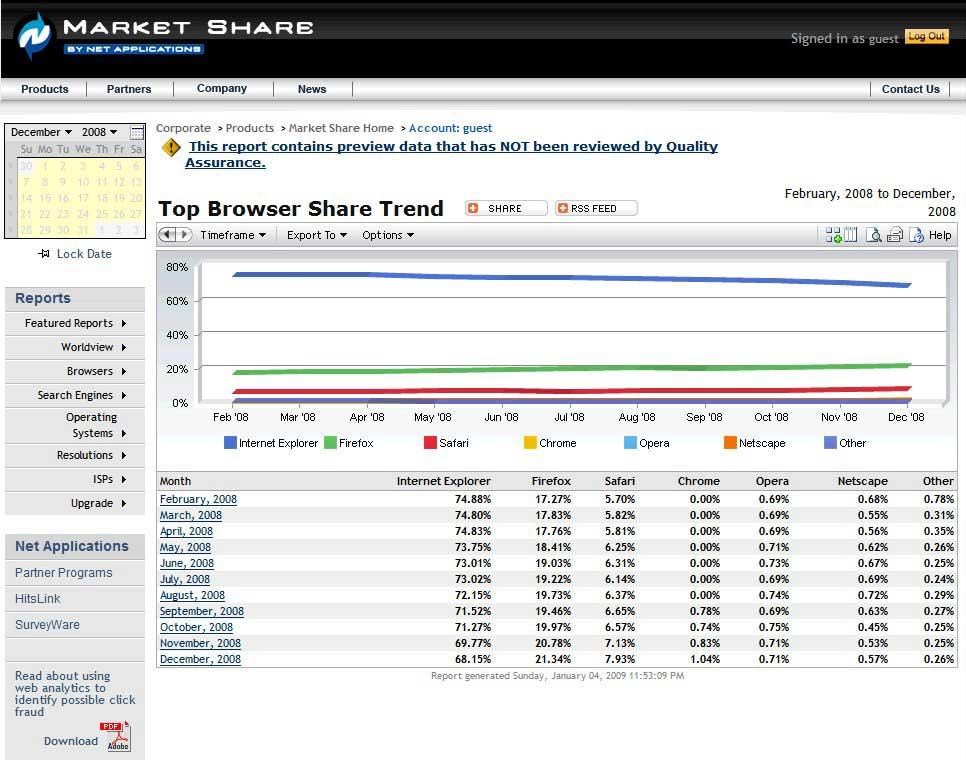
Task: Open Contact Us page
Action: (911, 89)
